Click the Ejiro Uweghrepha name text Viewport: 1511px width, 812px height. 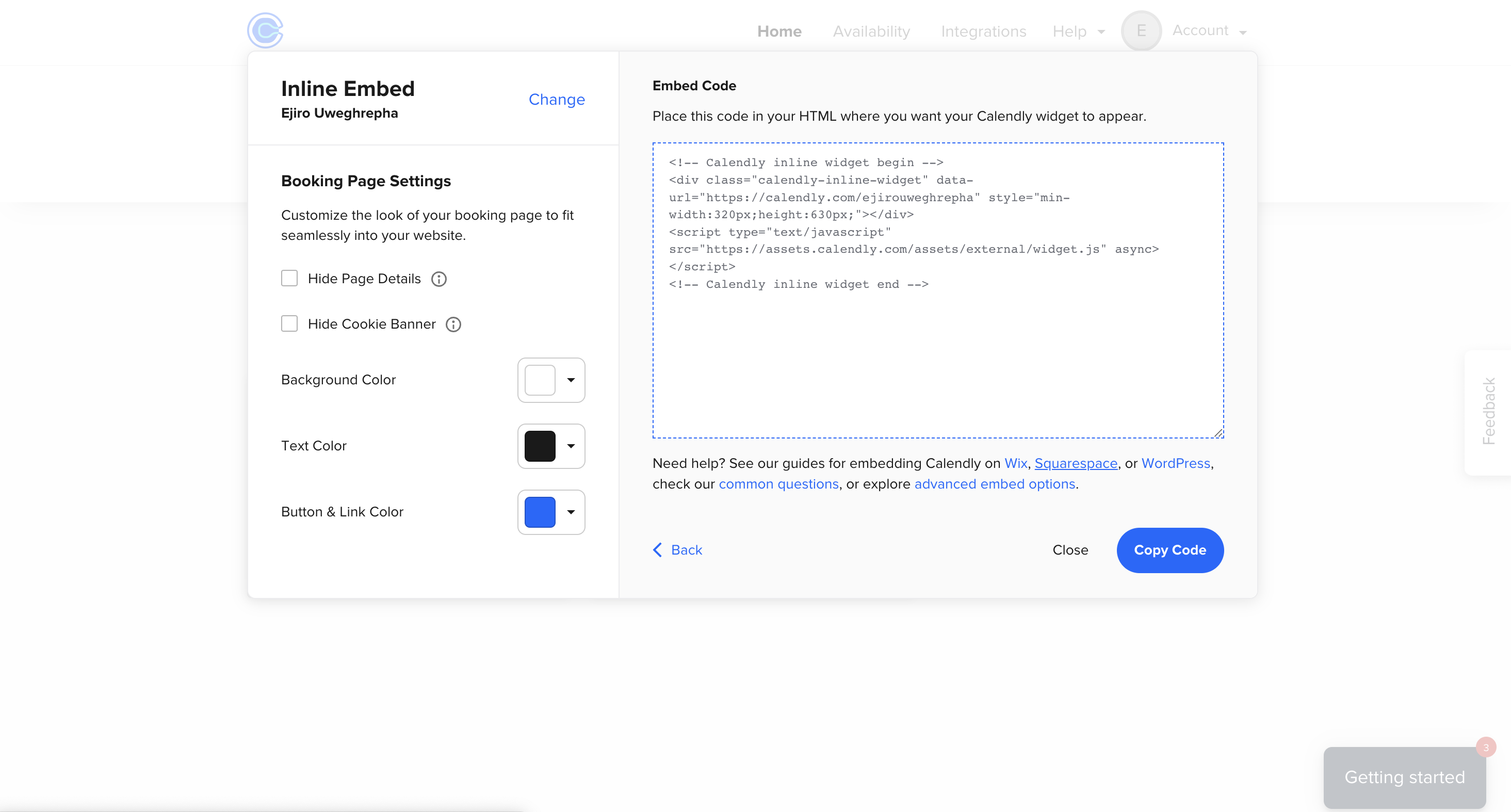tap(339, 113)
